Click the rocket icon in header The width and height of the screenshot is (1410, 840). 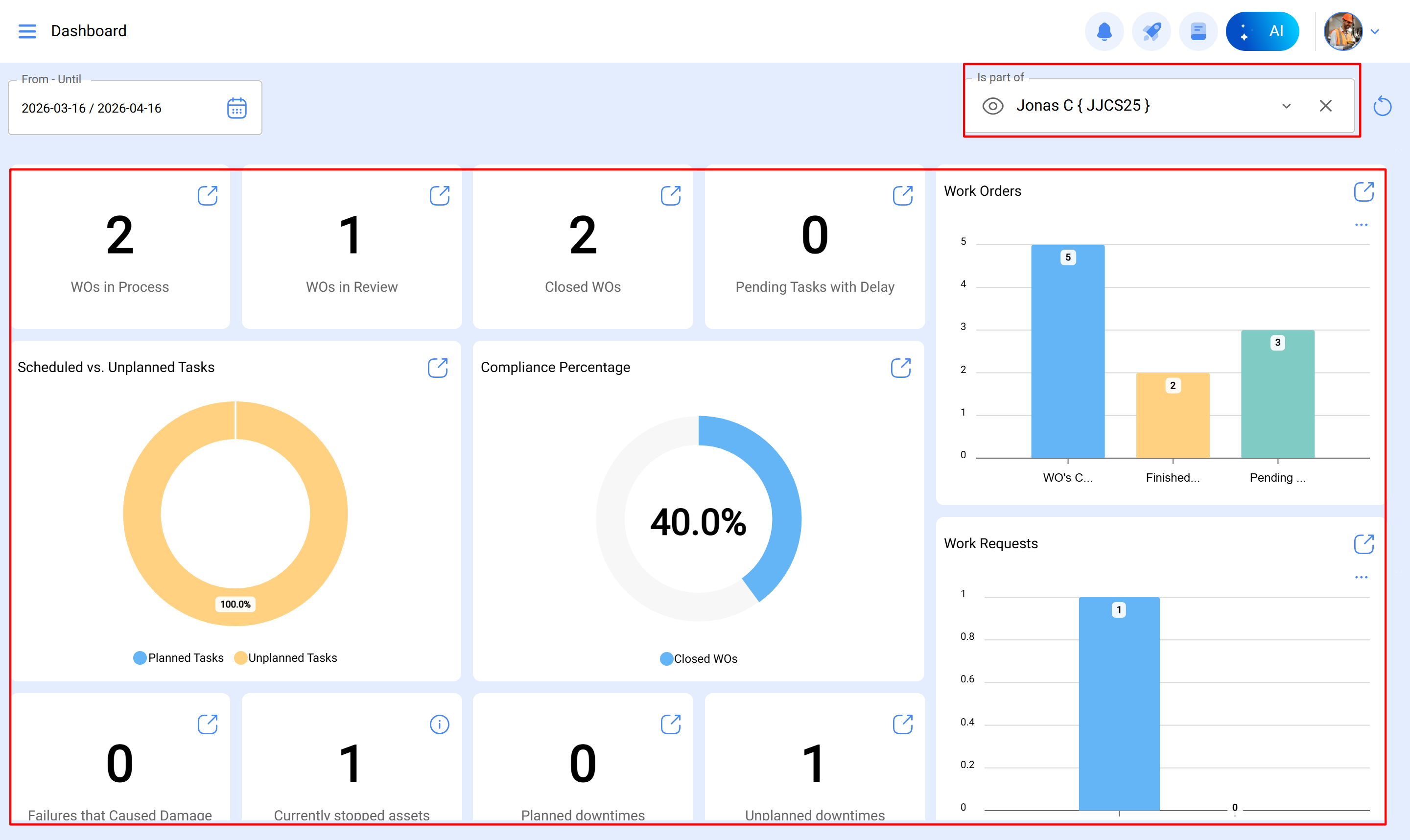click(1151, 31)
